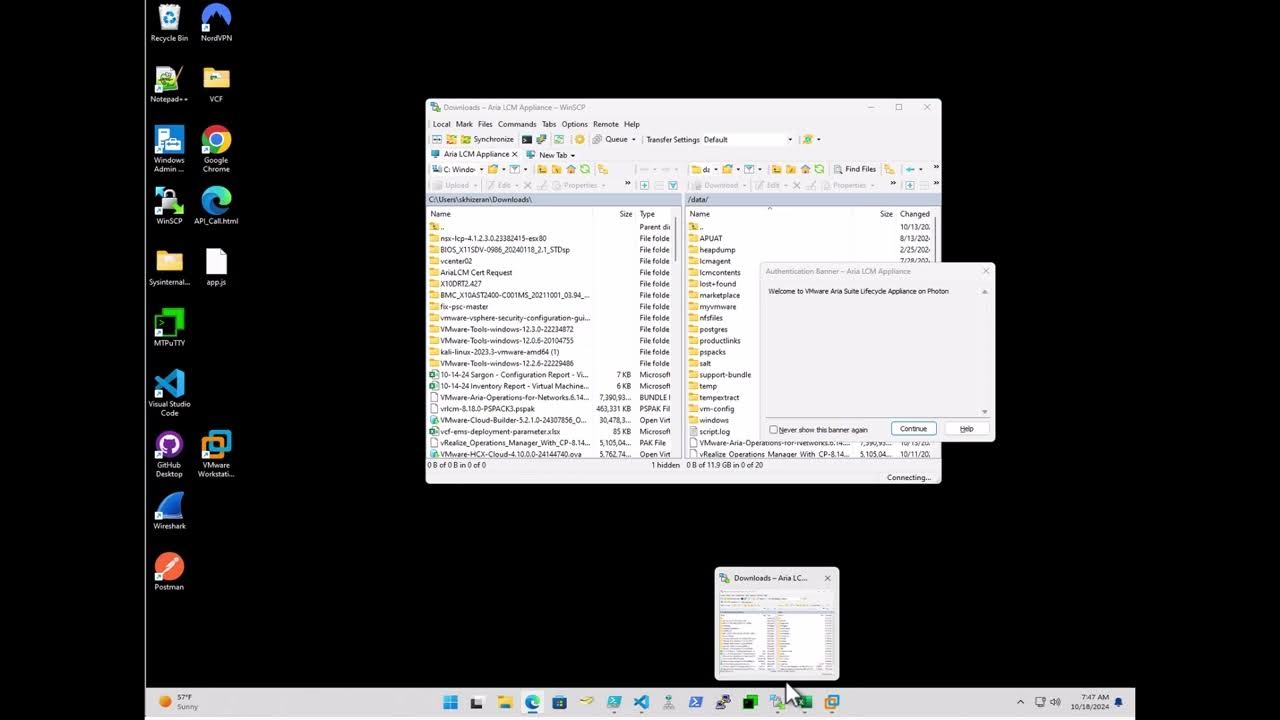The width and height of the screenshot is (1280, 720).
Task: Click the Windows Start button on taskbar
Action: pos(450,702)
